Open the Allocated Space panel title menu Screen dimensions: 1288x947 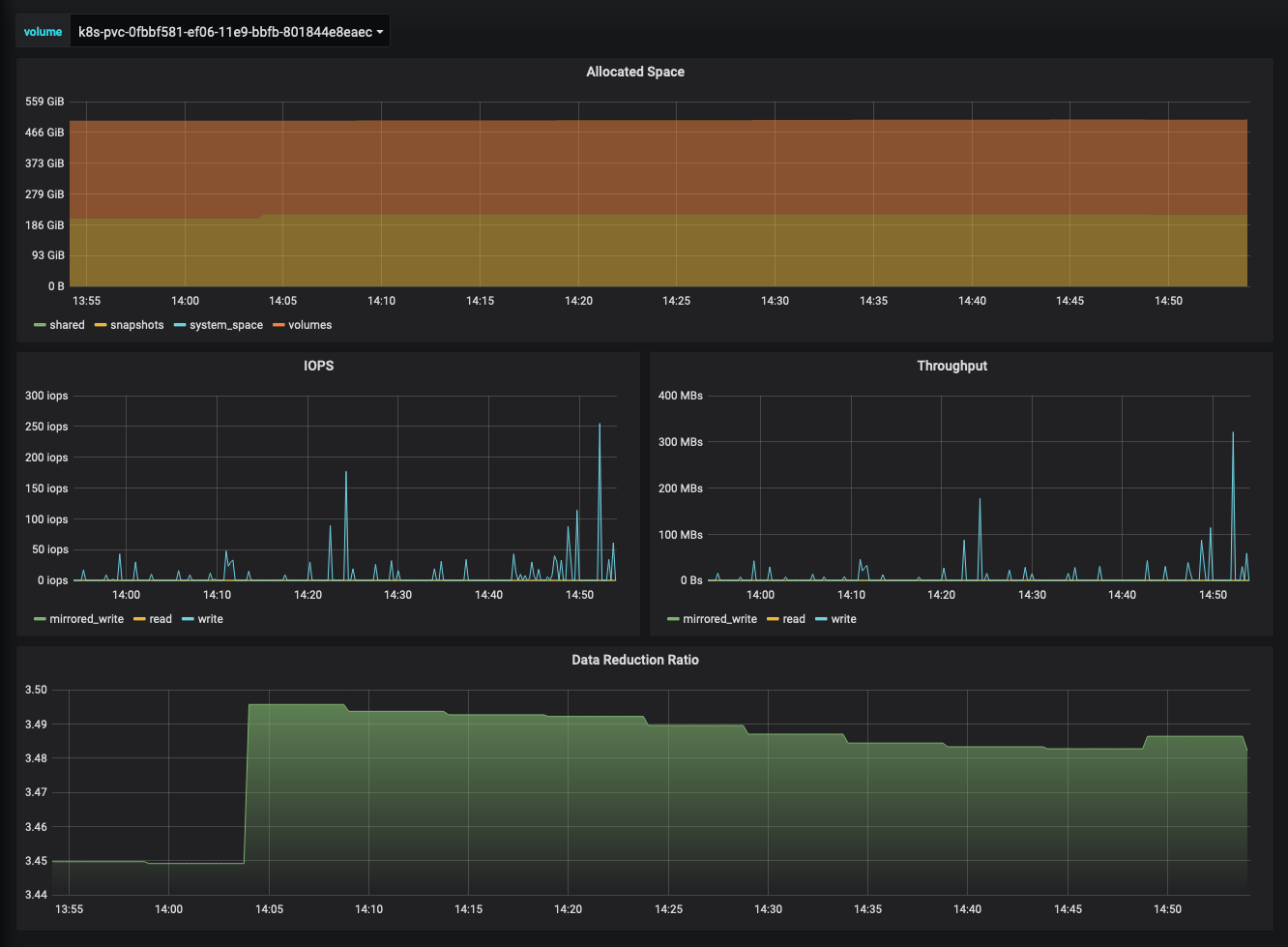[x=635, y=72]
